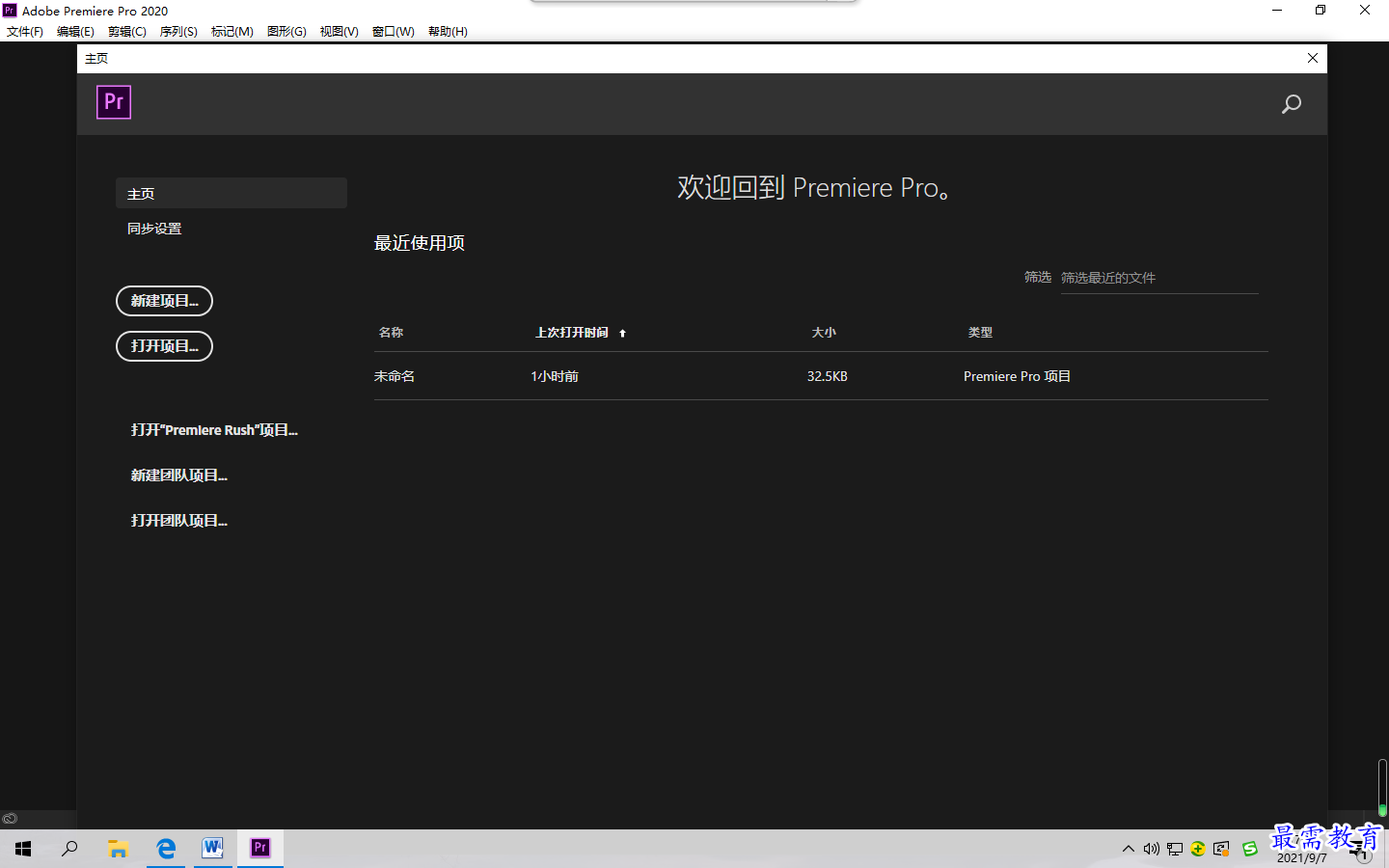Viewport: 1389px width, 868px height.
Task: Click the sync tray icon with orange dot
Action: coord(1221,850)
